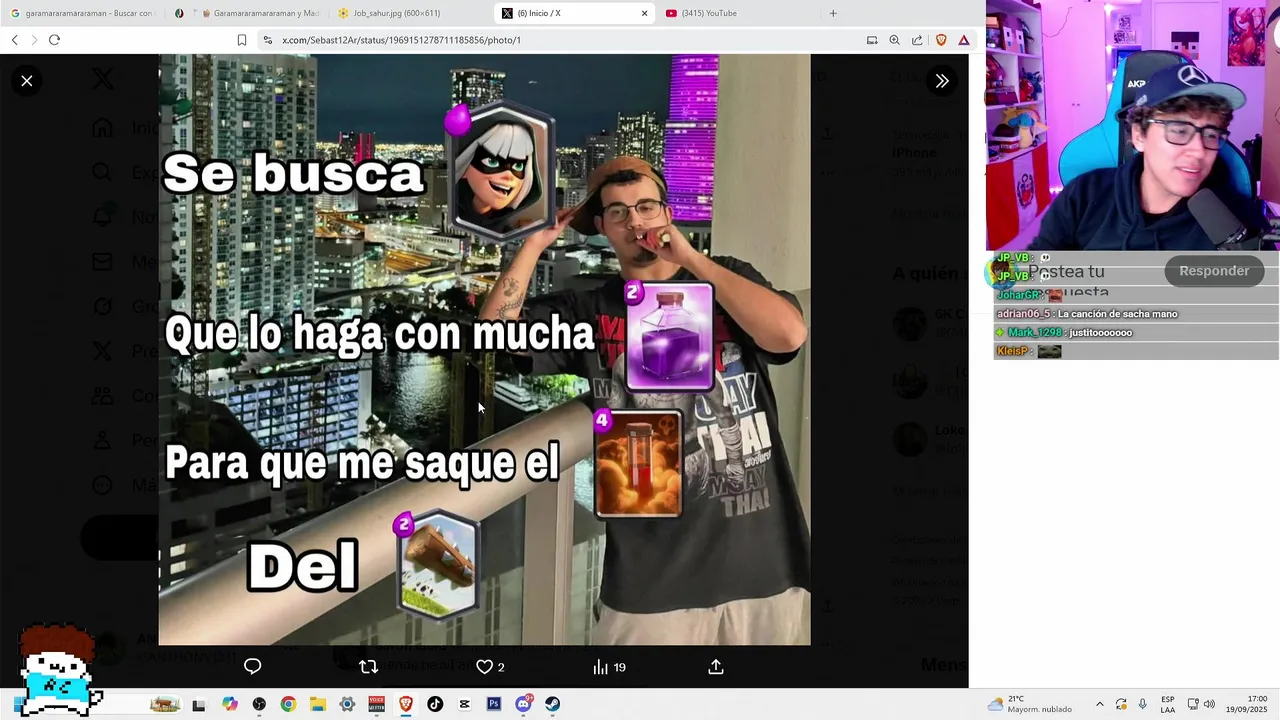
Task: Switch to the YouTube tab
Action: [x=738, y=13]
